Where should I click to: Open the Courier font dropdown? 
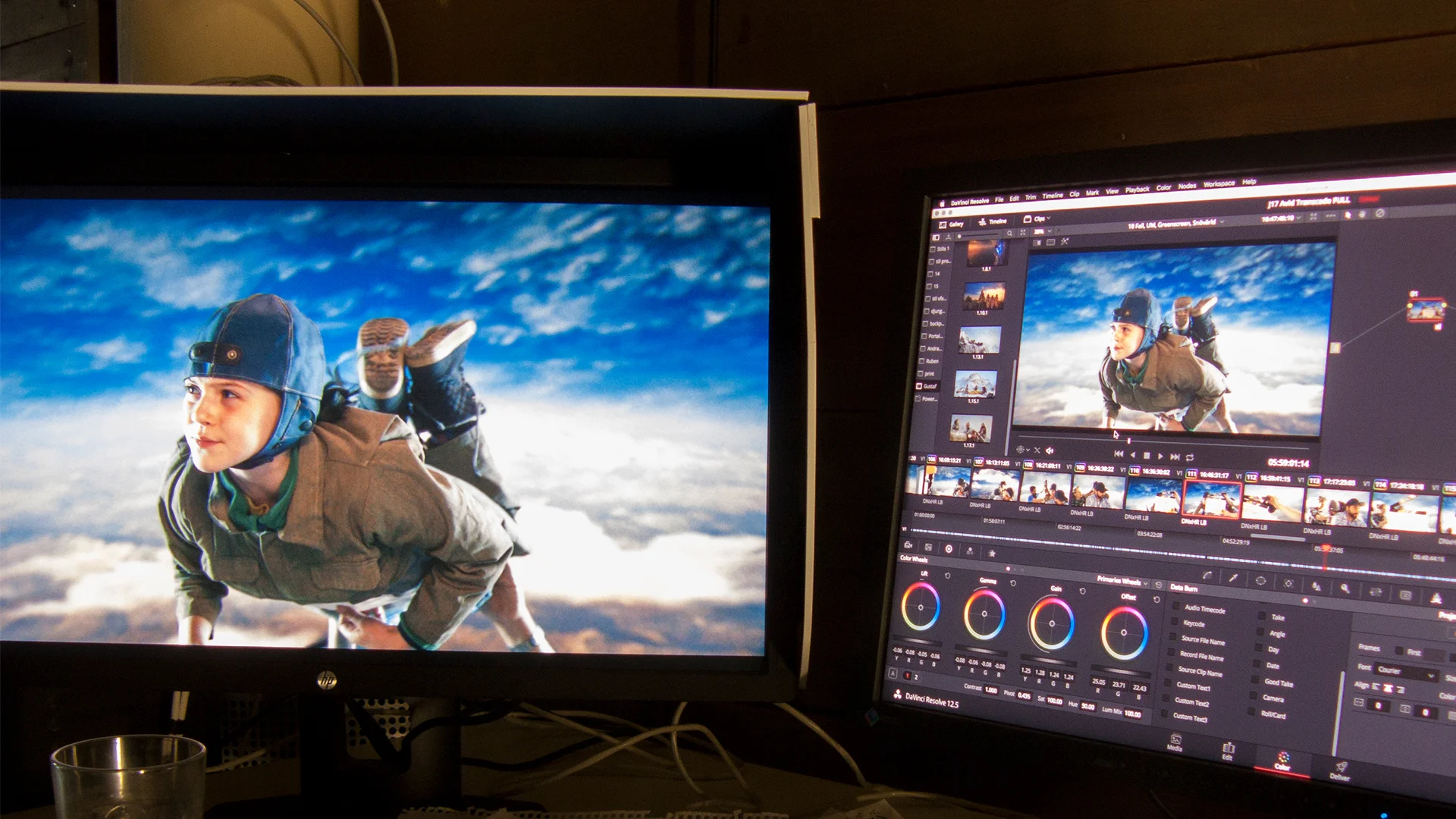point(1407,672)
